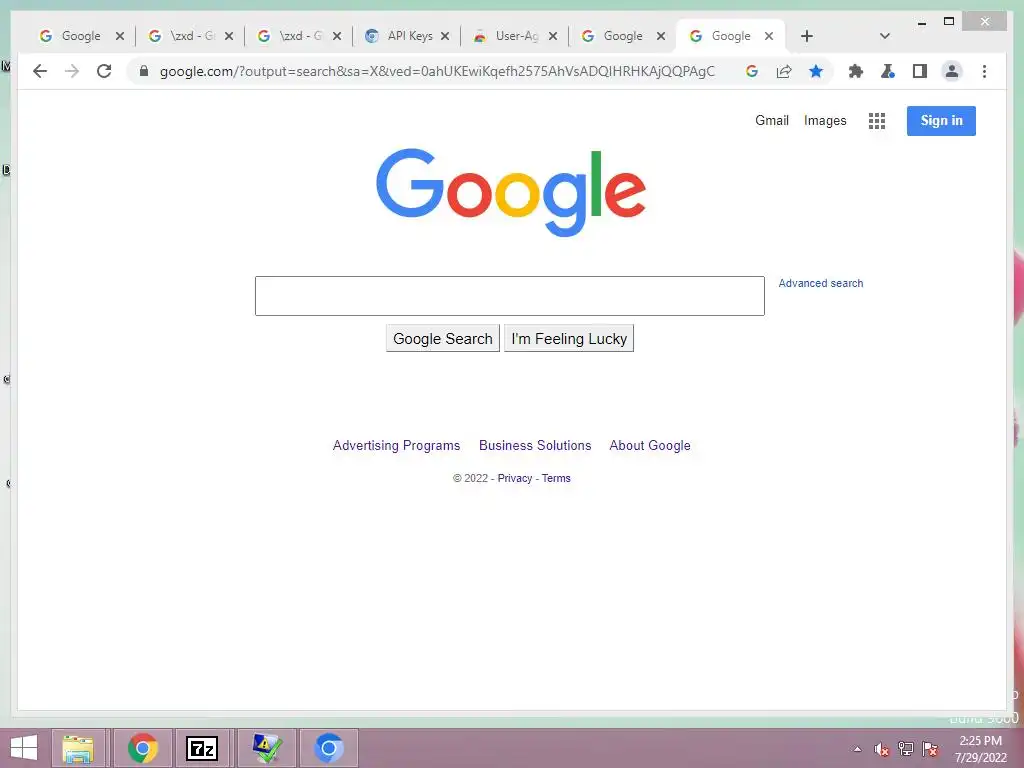Close the first Google tab
1024x768 pixels.
pos(120,36)
